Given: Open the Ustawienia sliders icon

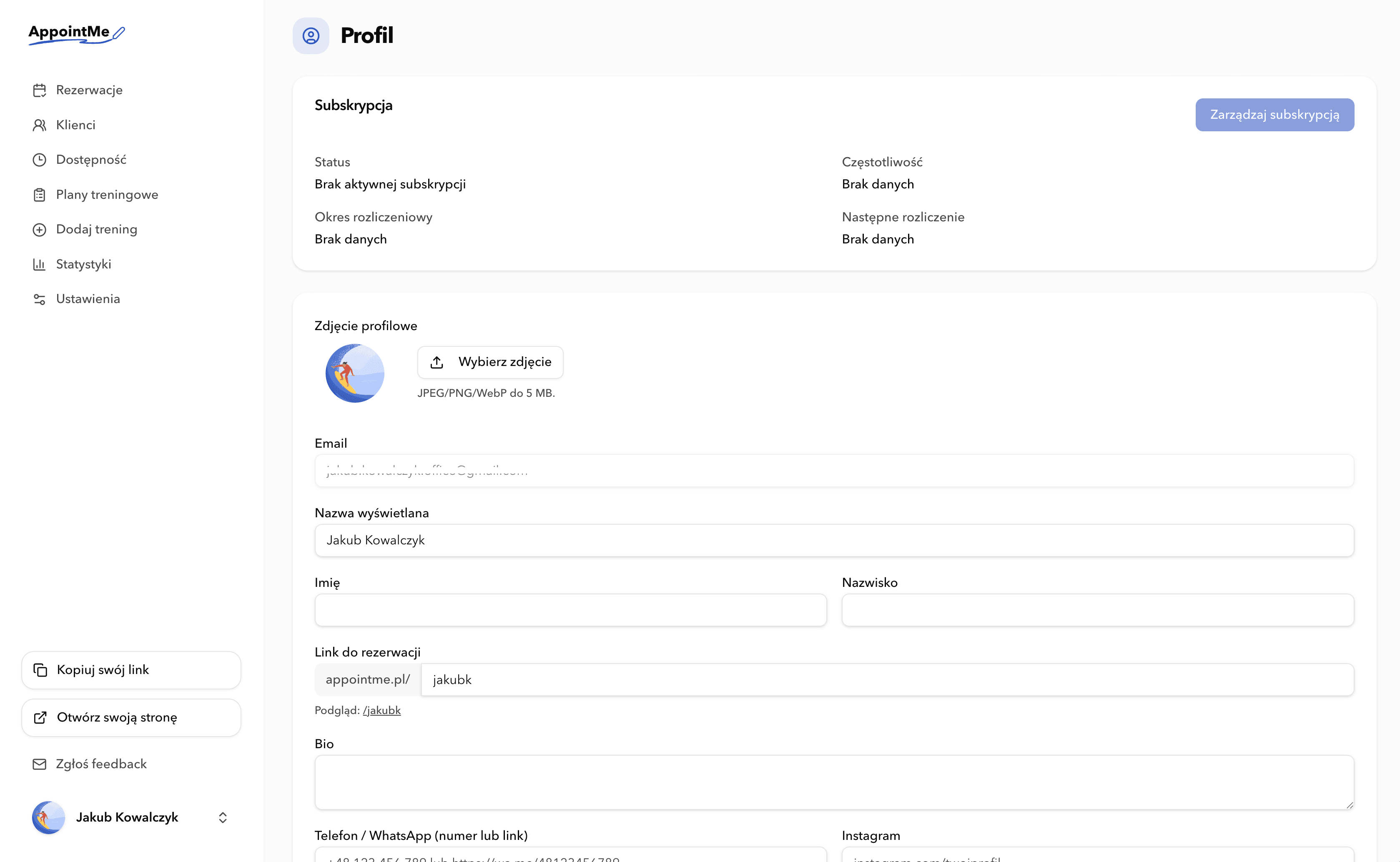Looking at the screenshot, I should click(39, 299).
